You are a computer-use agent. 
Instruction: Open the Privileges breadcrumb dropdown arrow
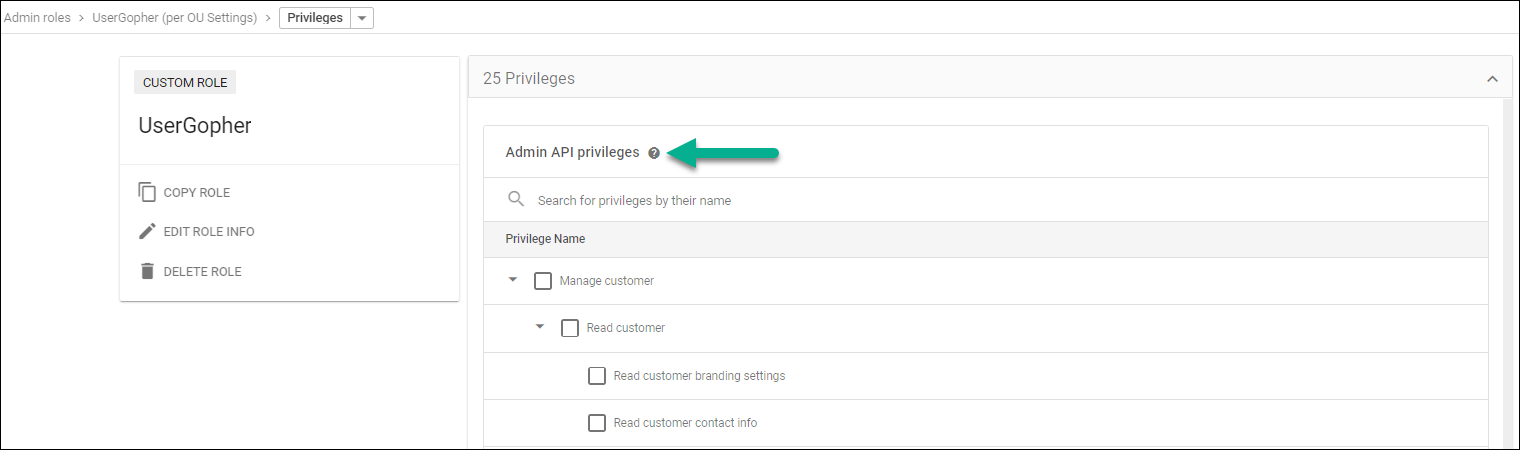pos(362,18)
